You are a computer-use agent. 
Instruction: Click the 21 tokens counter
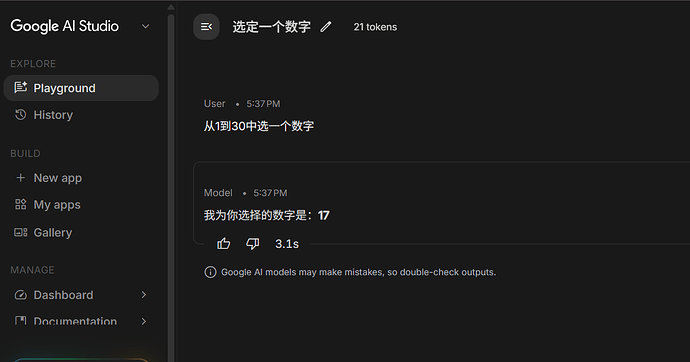(x=375, y=27)
